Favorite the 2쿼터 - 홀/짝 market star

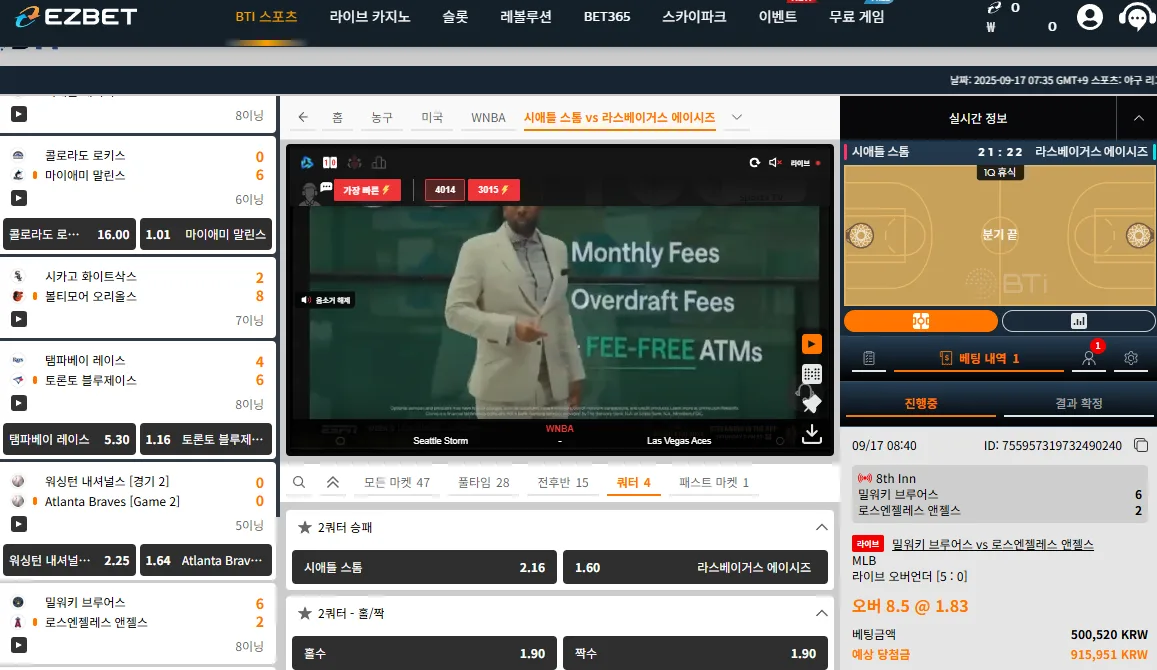pos(304,613)
